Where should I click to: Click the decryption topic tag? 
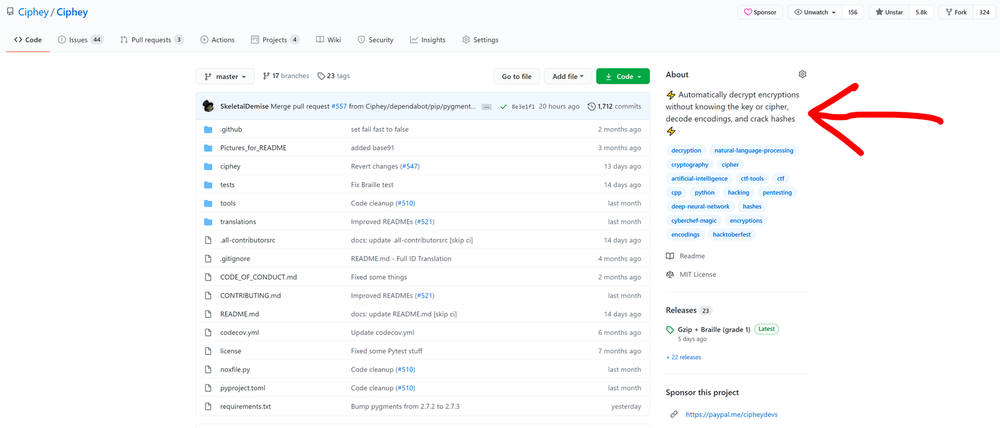(x=686, y=151)
